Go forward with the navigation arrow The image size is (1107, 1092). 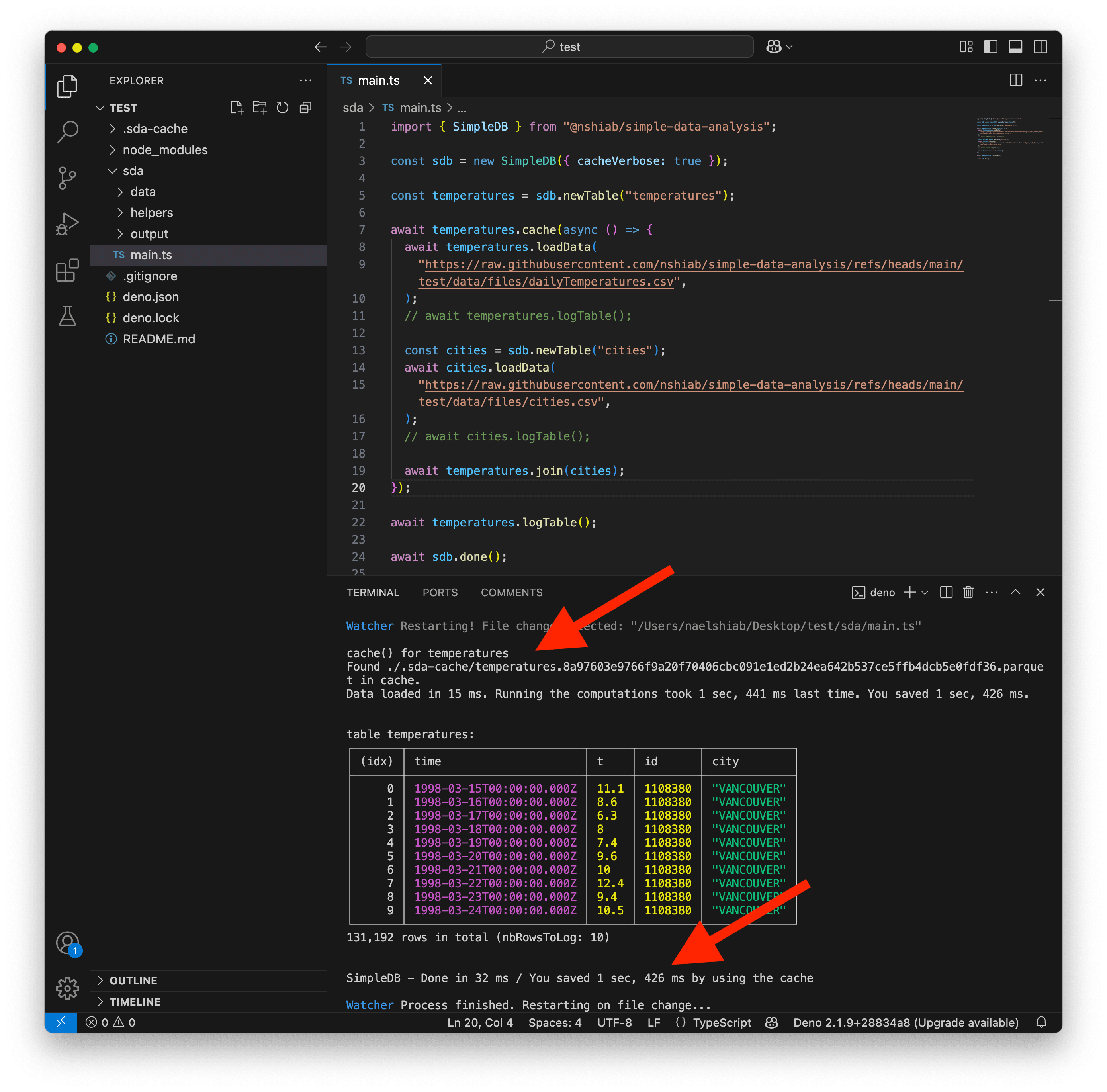pyautogui.click(x=346, y=47)
